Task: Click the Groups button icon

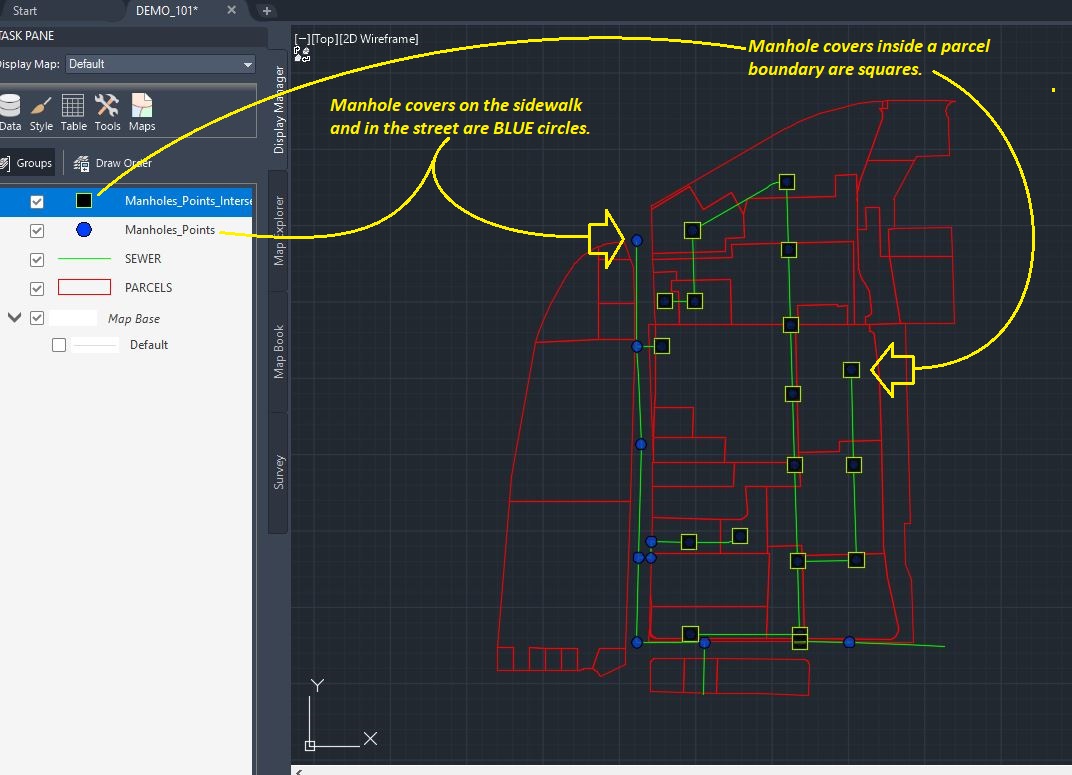Action: tap(5, 163)
